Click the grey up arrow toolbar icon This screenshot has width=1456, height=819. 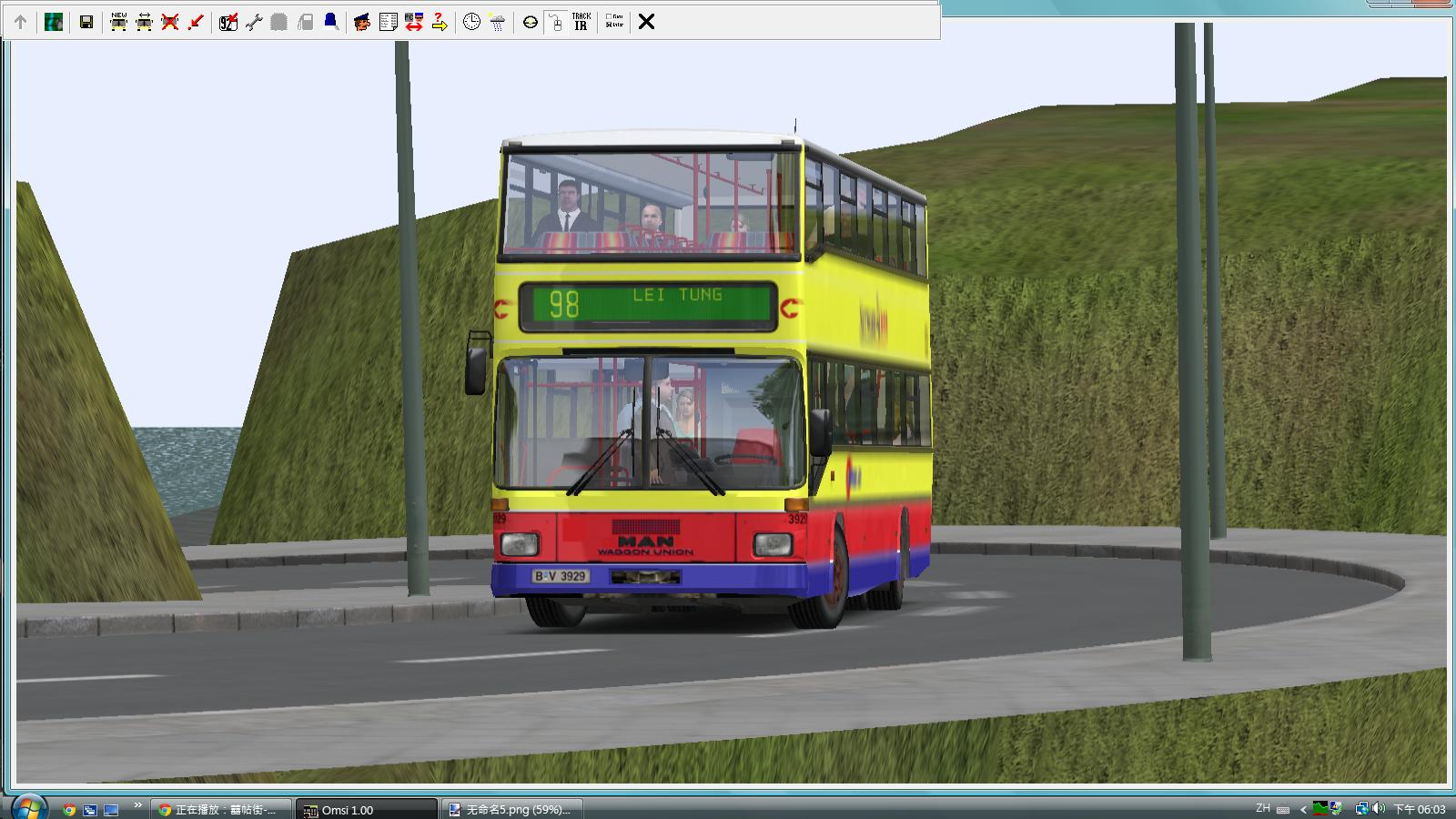(x=20, y=22)
